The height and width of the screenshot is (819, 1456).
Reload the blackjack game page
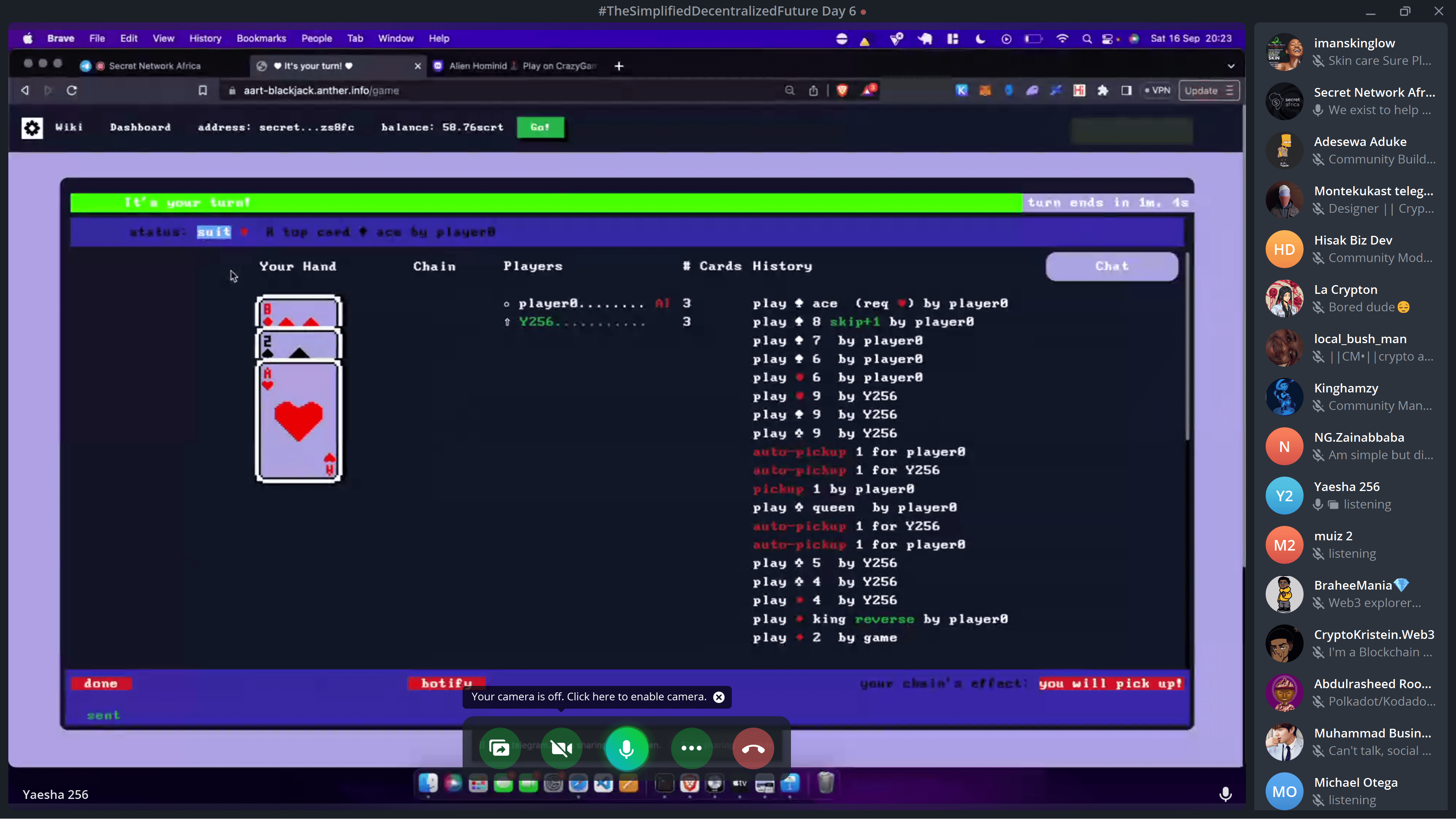point(72,91)
